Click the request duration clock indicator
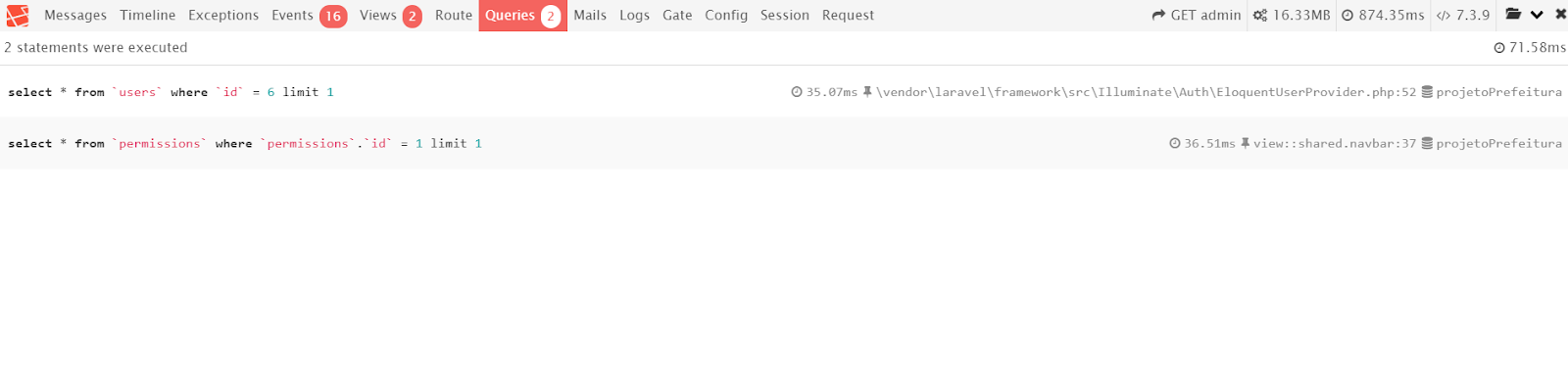This screenshot has height=382, width=1568. point(1383,15)
